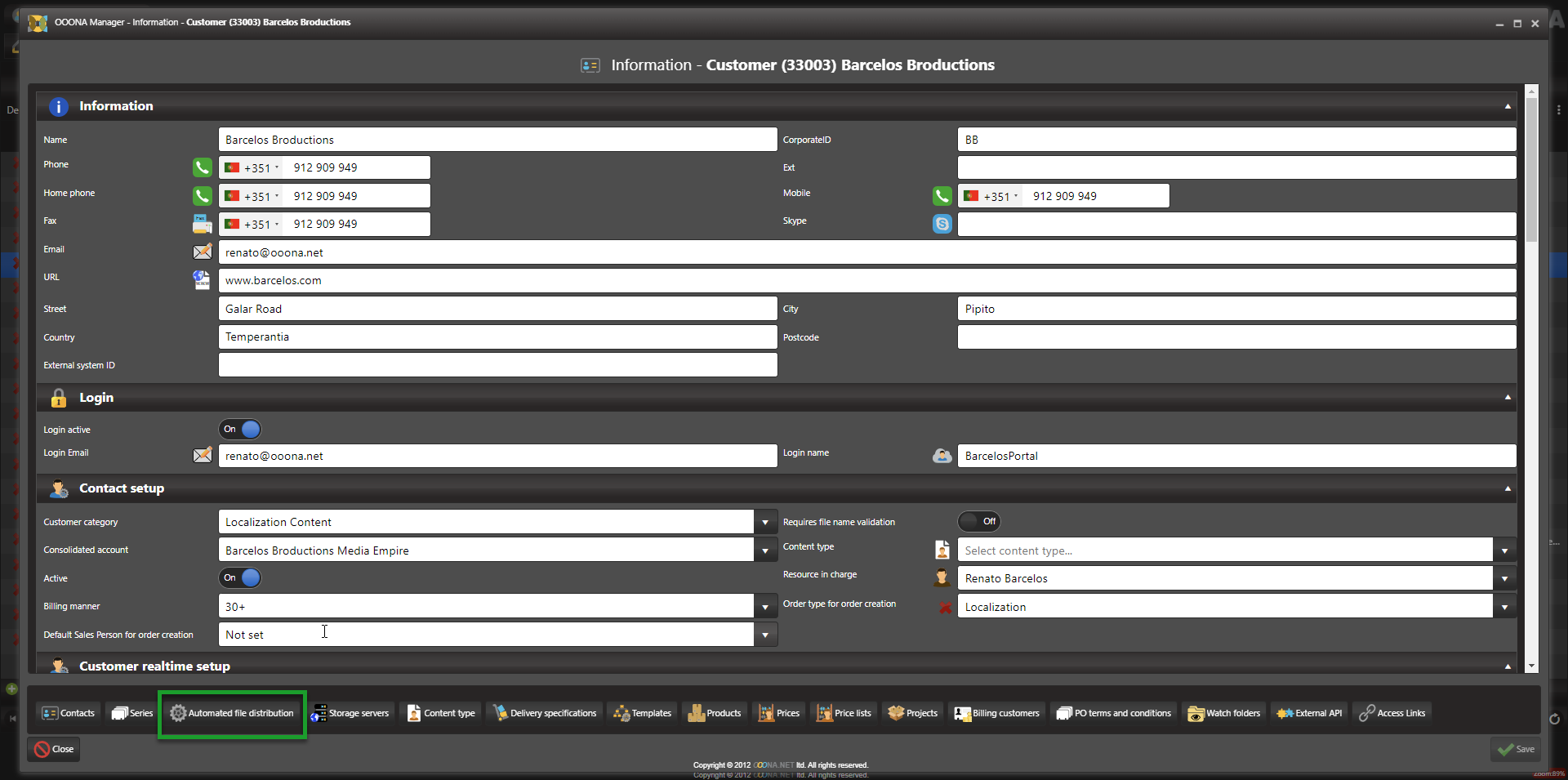This screenshot has height=780, width=1568.
Task: Expand the Billing manner dropdown
Action: 765,607
